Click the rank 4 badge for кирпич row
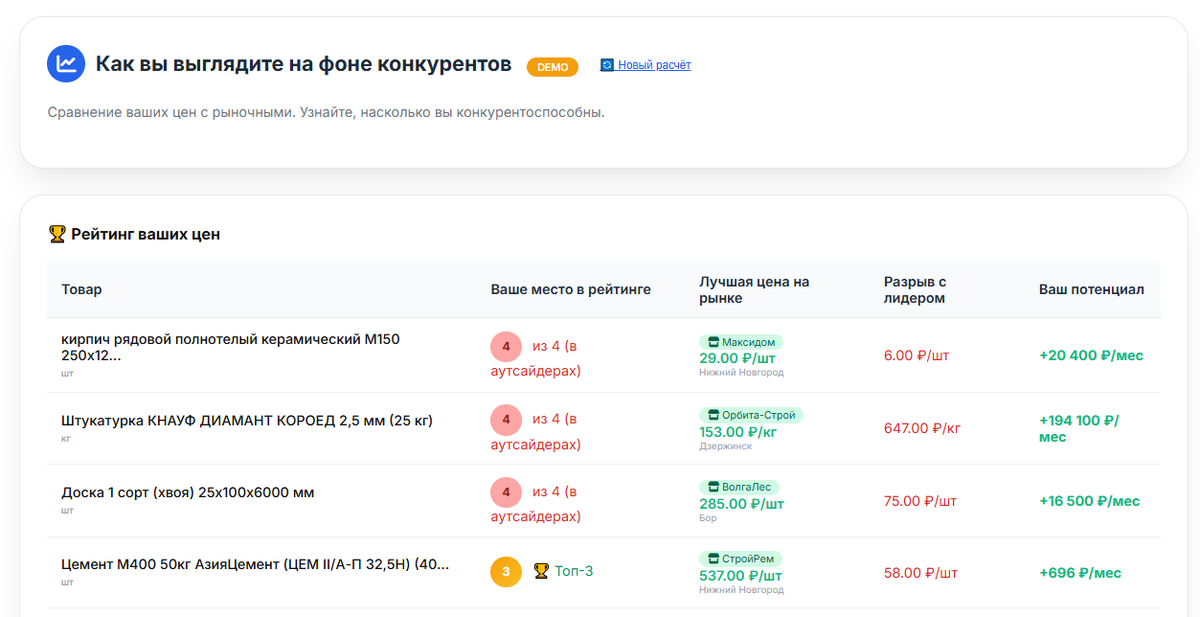The height and width of the screenshot is (617, 1200). coord(506,347)
